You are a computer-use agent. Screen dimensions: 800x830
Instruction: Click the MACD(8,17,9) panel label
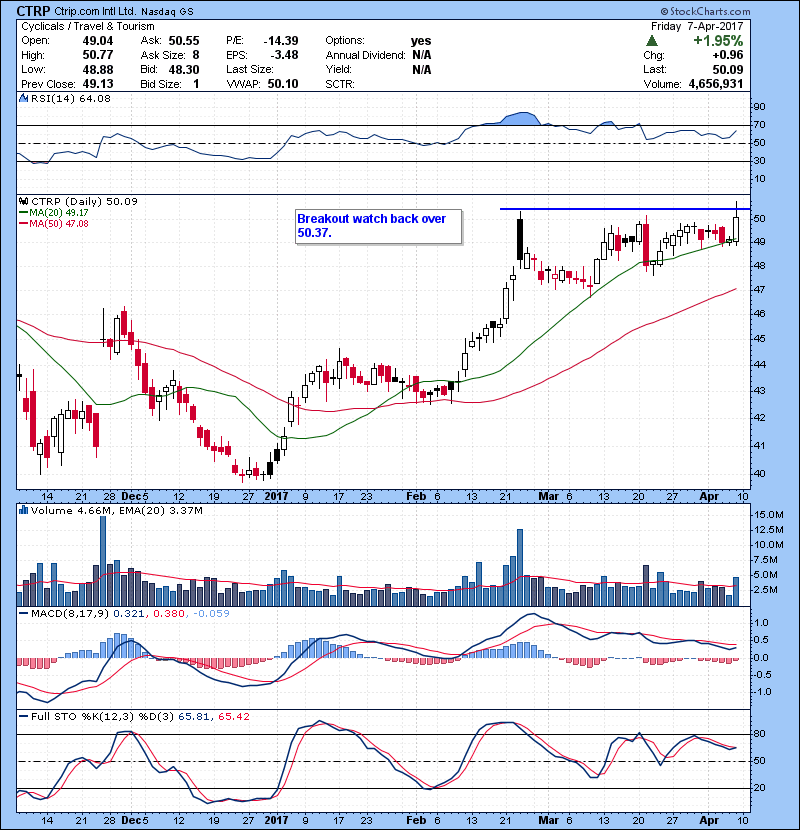[x=70, y=614]
